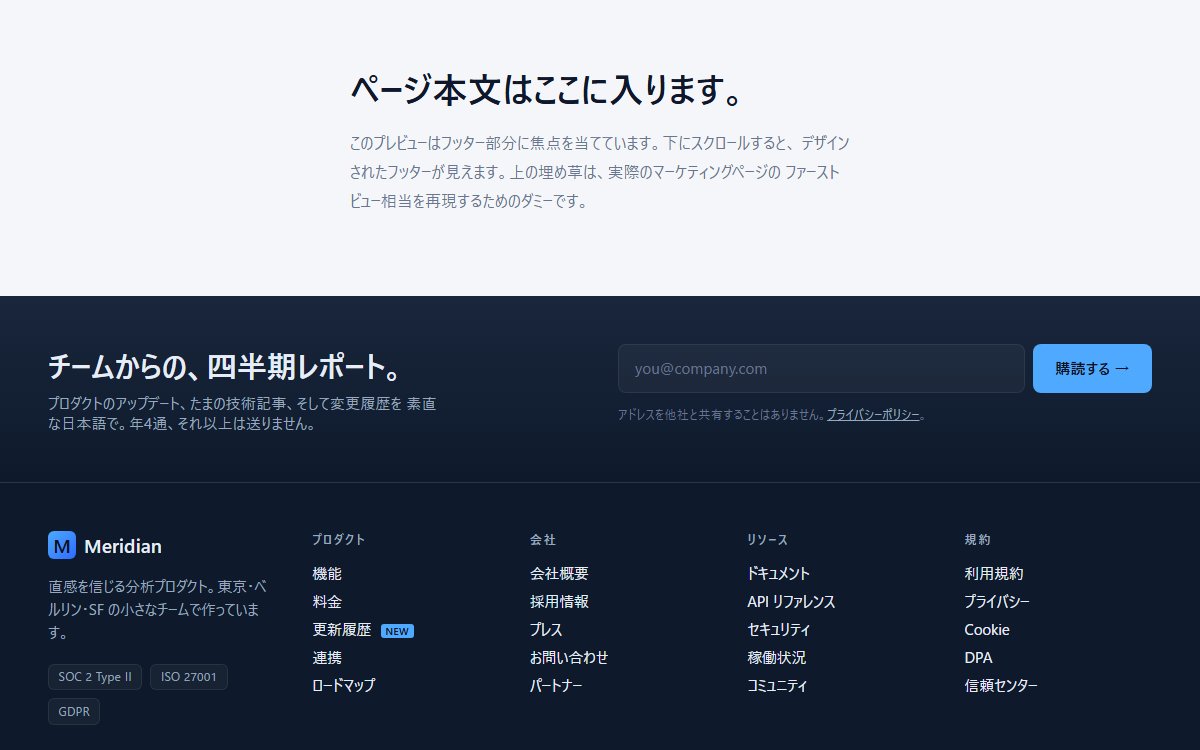Open the ドキュメント link
This screenshot has width=1200, height=750.
tap(778, 574)
